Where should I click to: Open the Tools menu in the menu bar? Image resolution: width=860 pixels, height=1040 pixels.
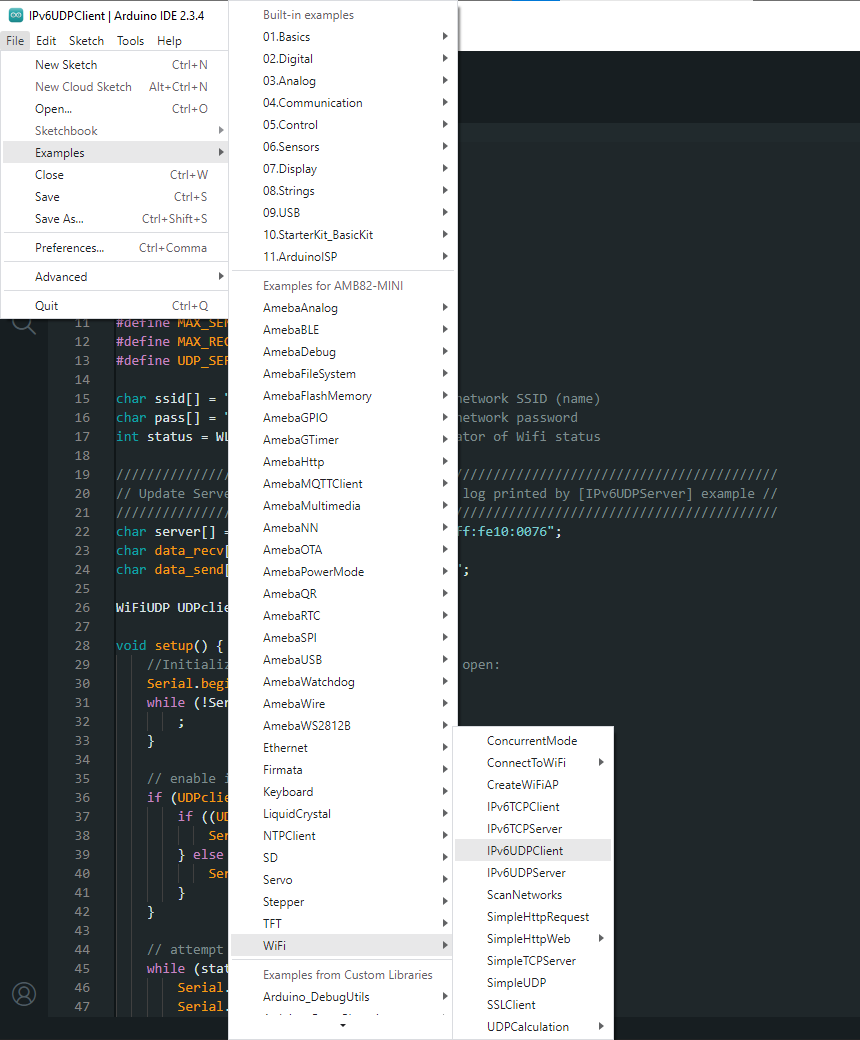coord(130,41)
